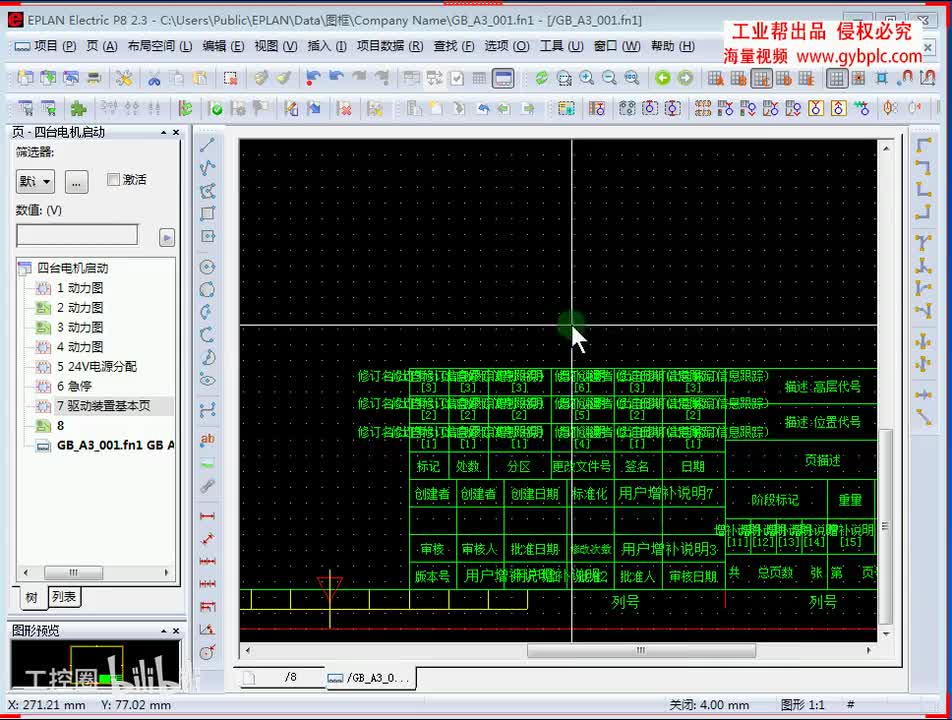Select the Aligned dimension tool
Image resolution: width=952 pixels, height=720 pixels.
[x=207, y=538]
